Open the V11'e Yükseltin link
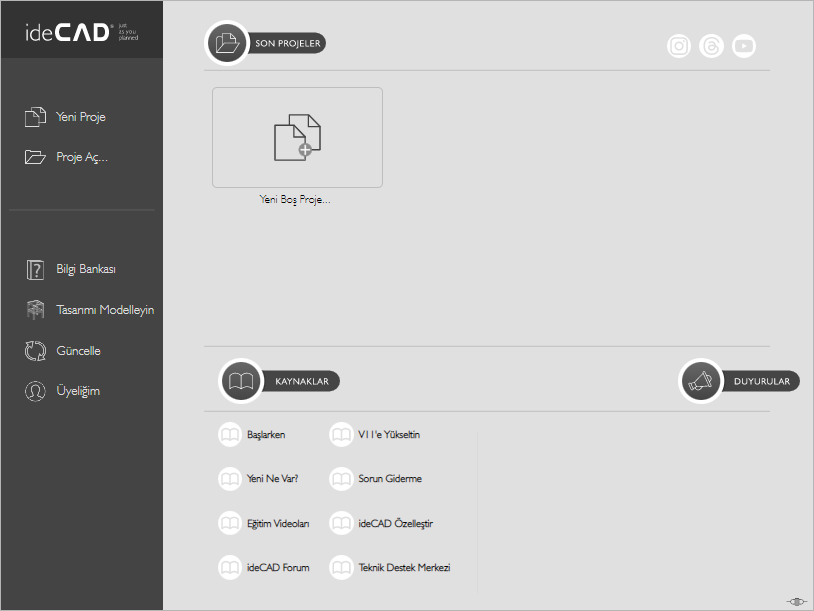 click(389, 435)
